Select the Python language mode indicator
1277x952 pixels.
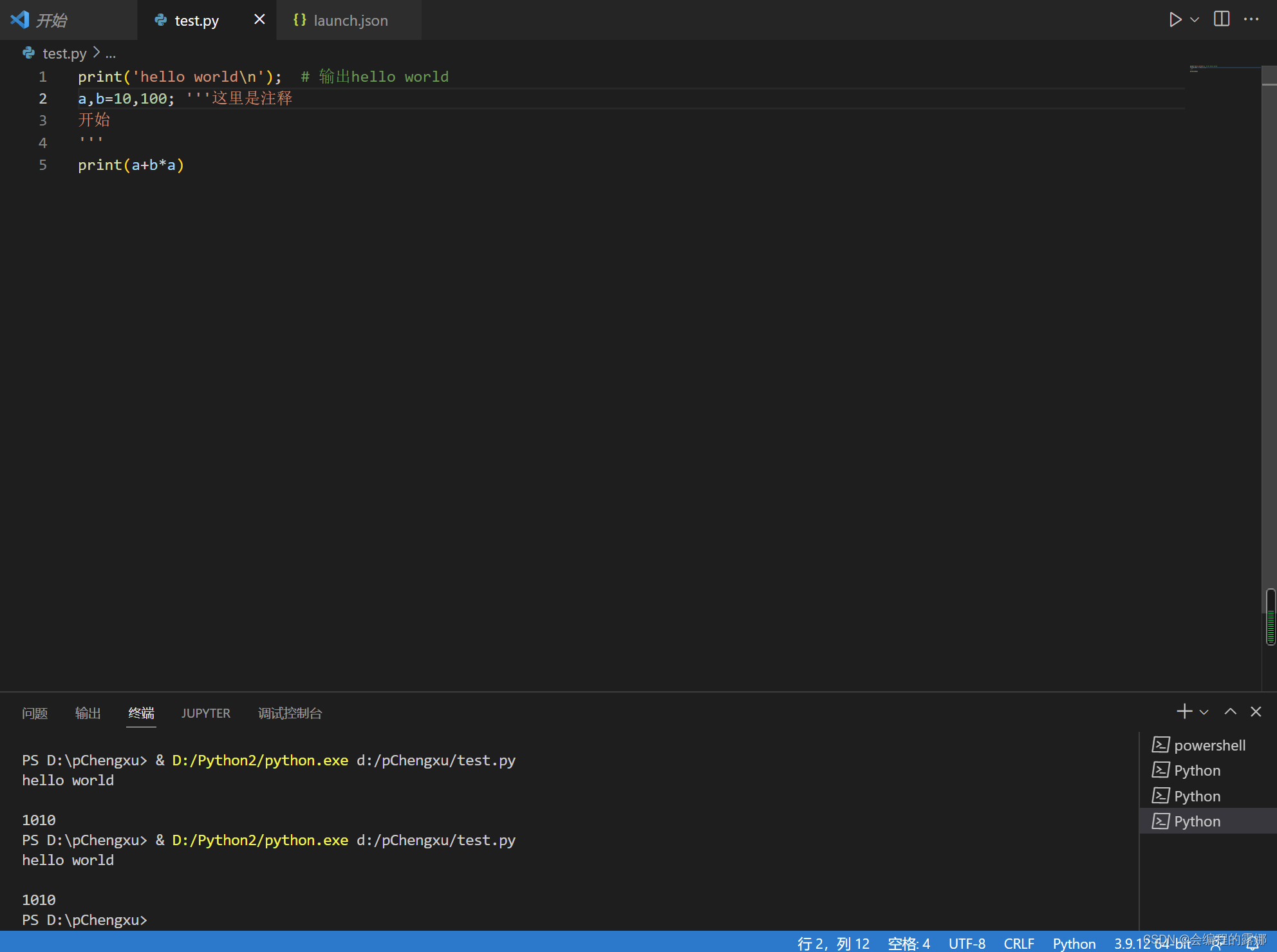click(1074, 943)
